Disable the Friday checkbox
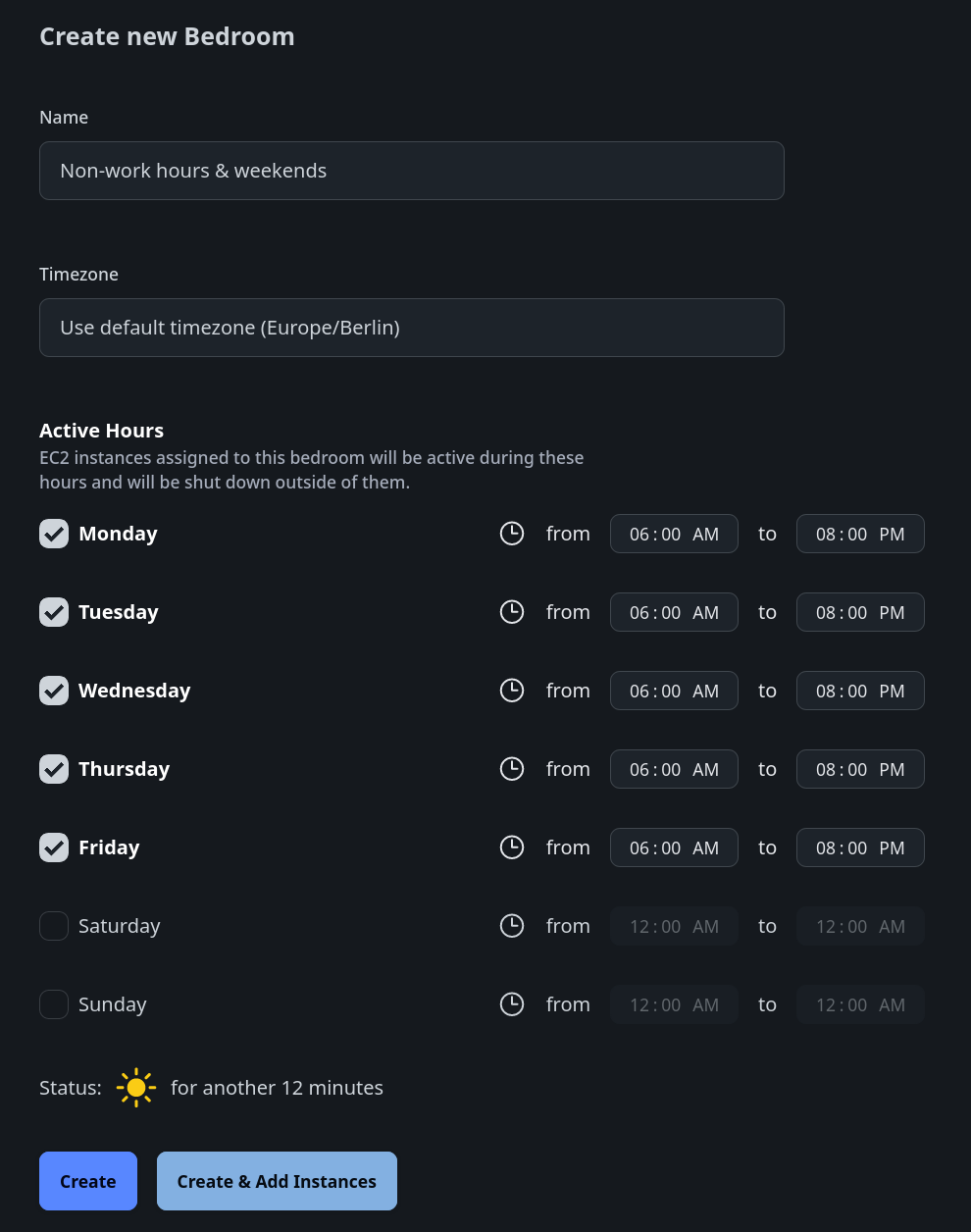971x1232 pixels. tap(54, 847)
